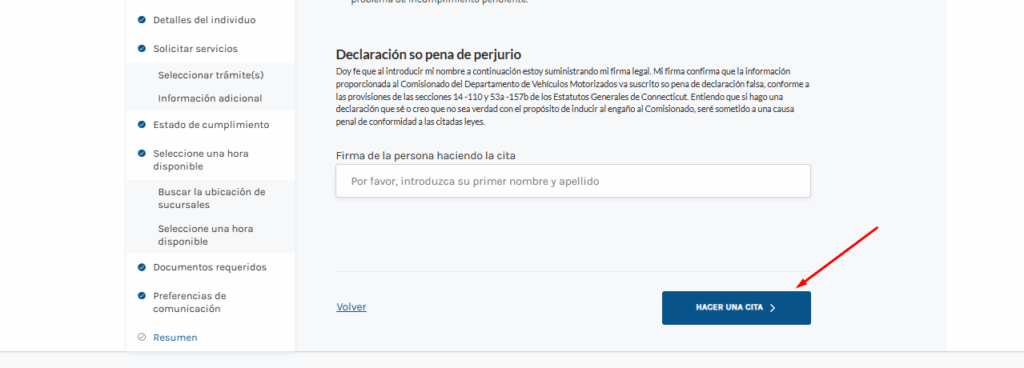Open the Solicitar servicios step
1024x368 pixels.
[195, 48]
